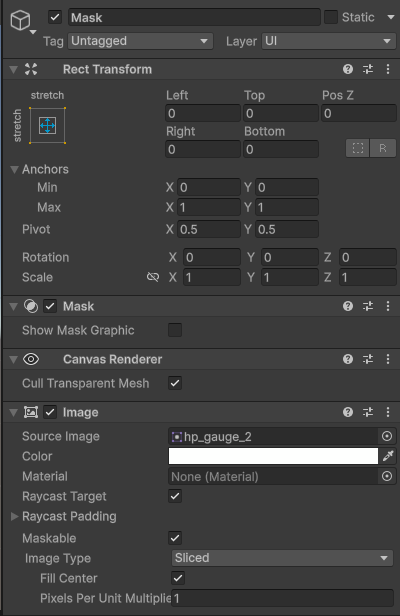Click the blueprint mode dotted-rectangle button

click(x=358, y=148)
